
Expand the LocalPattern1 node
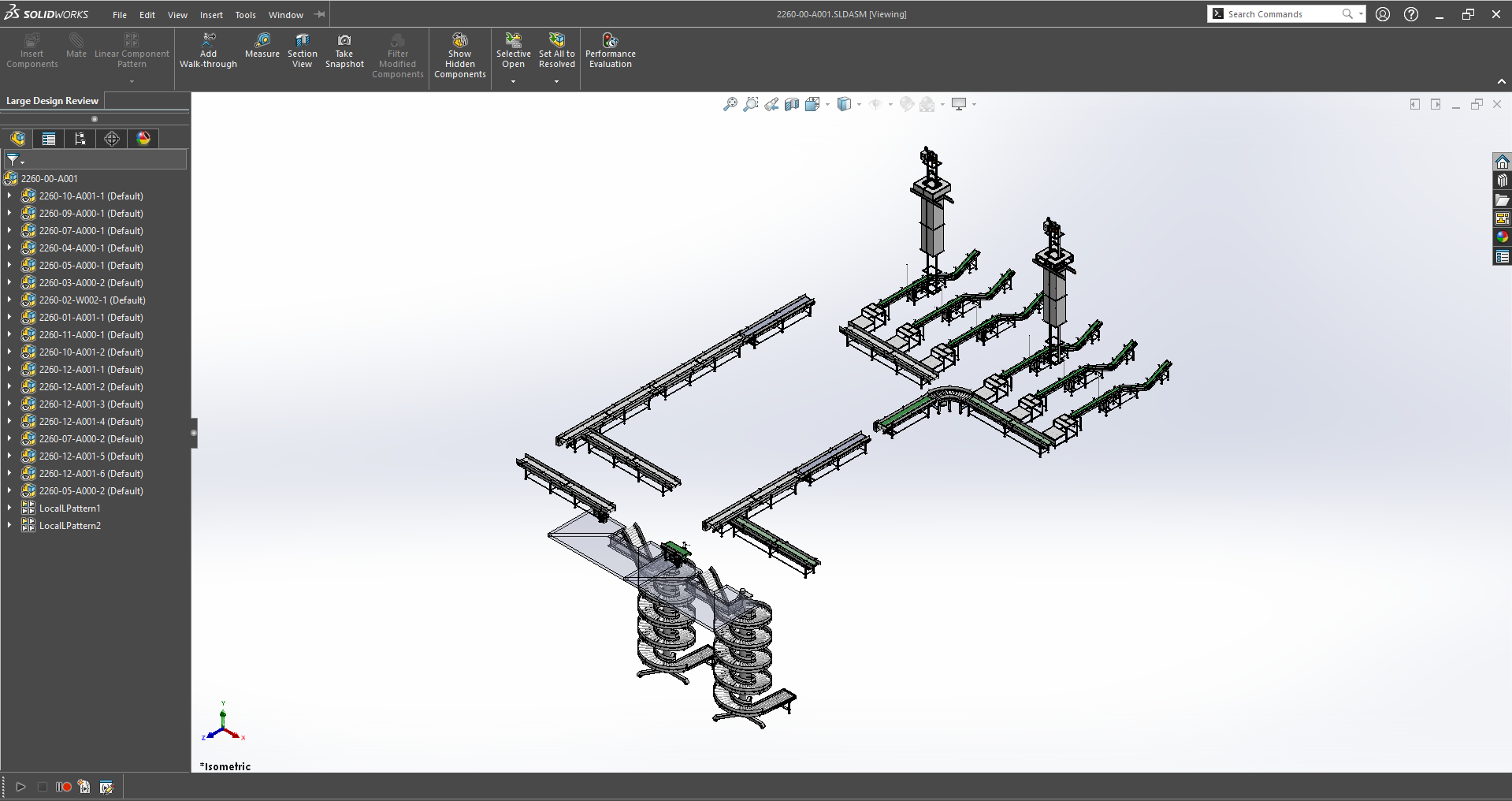(9, 509)
